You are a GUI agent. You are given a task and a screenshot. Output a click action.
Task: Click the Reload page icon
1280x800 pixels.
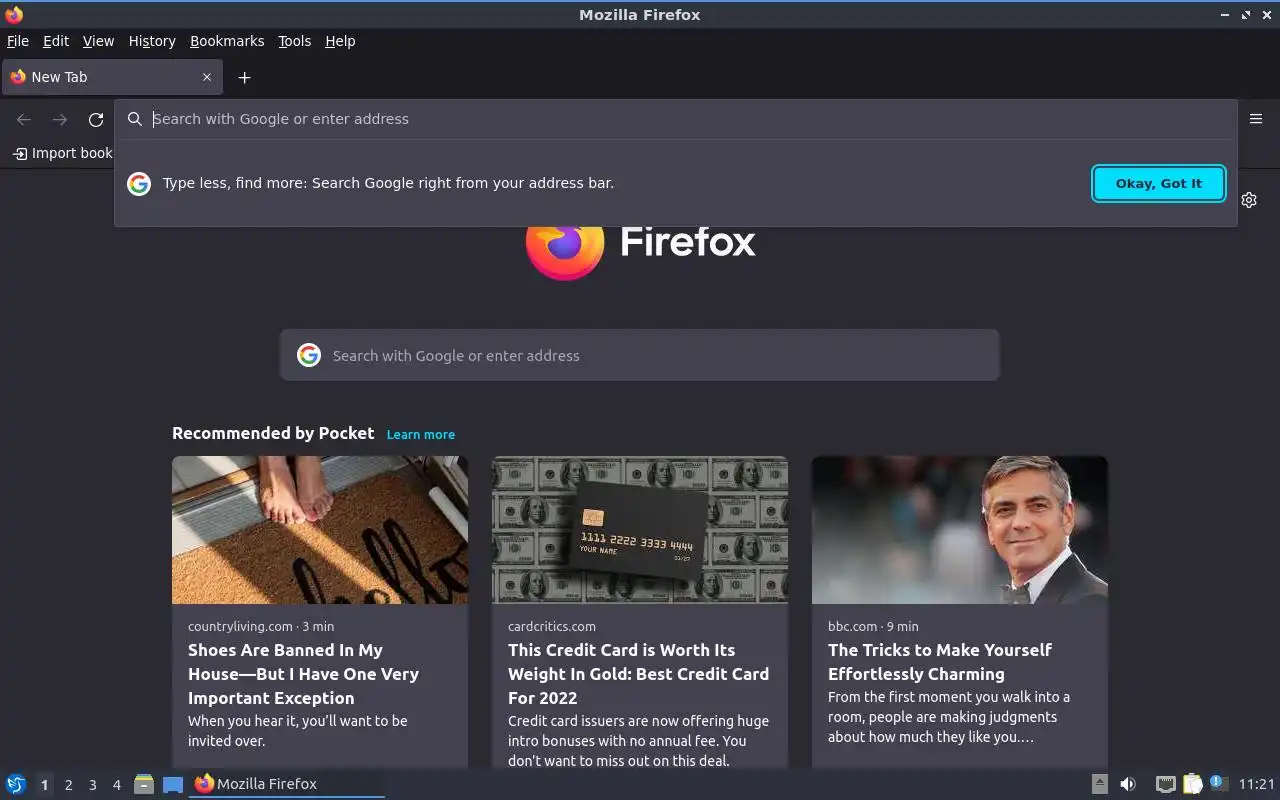96,119
